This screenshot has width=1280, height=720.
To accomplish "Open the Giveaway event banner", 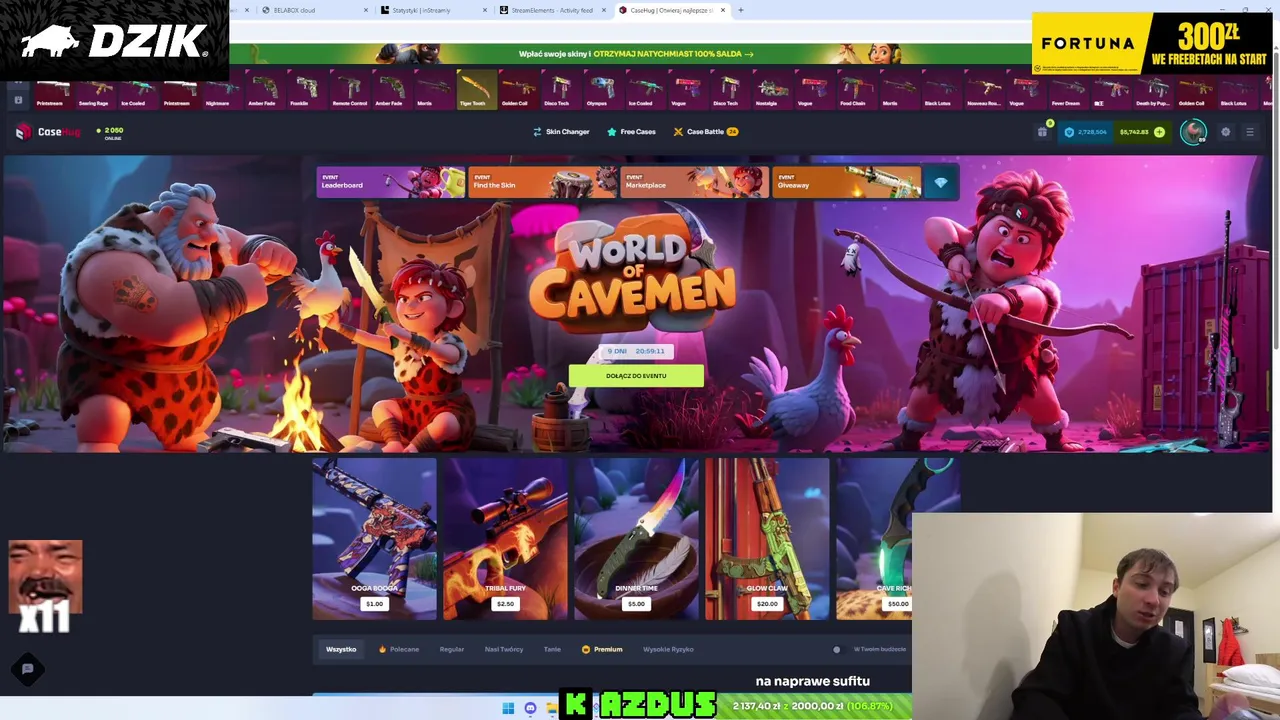I will 847,182.
